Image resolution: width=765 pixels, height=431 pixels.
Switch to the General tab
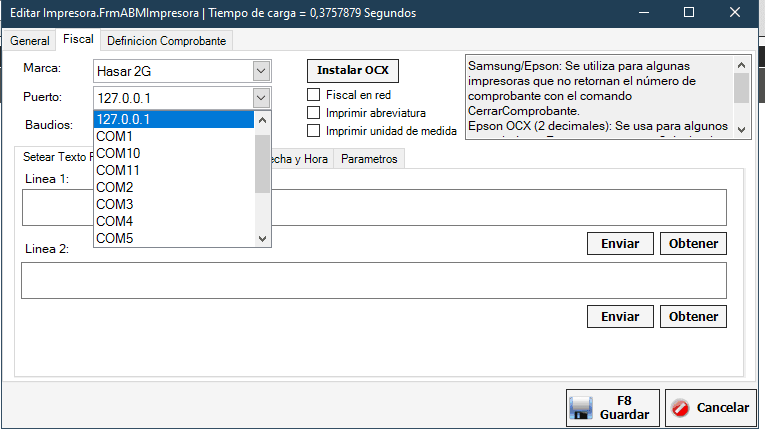point(29,40)
